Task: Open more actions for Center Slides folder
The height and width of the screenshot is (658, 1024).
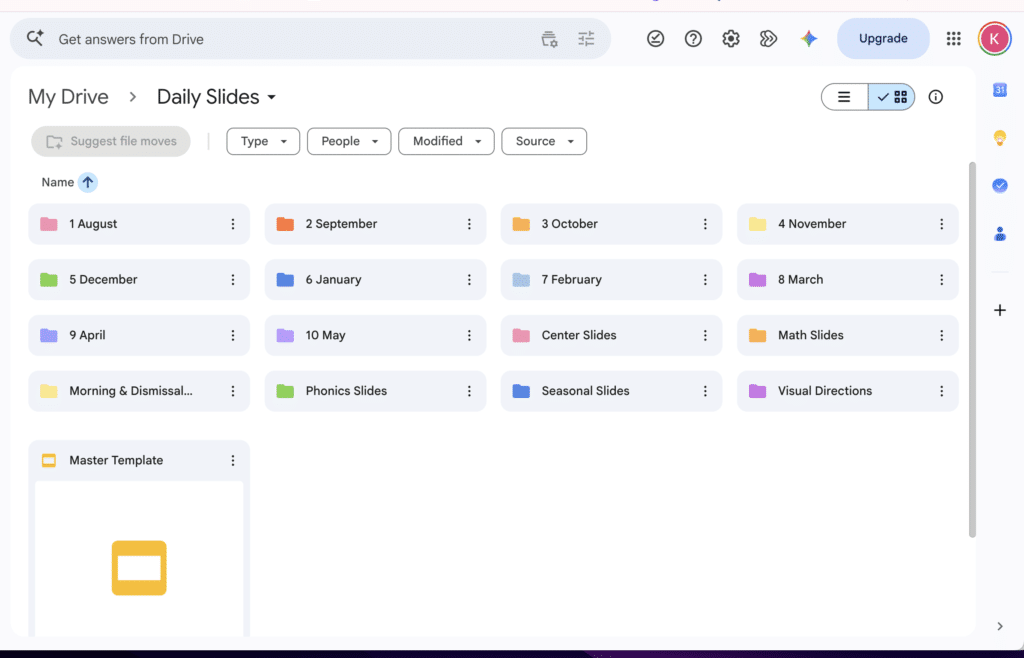Action: 705,335
